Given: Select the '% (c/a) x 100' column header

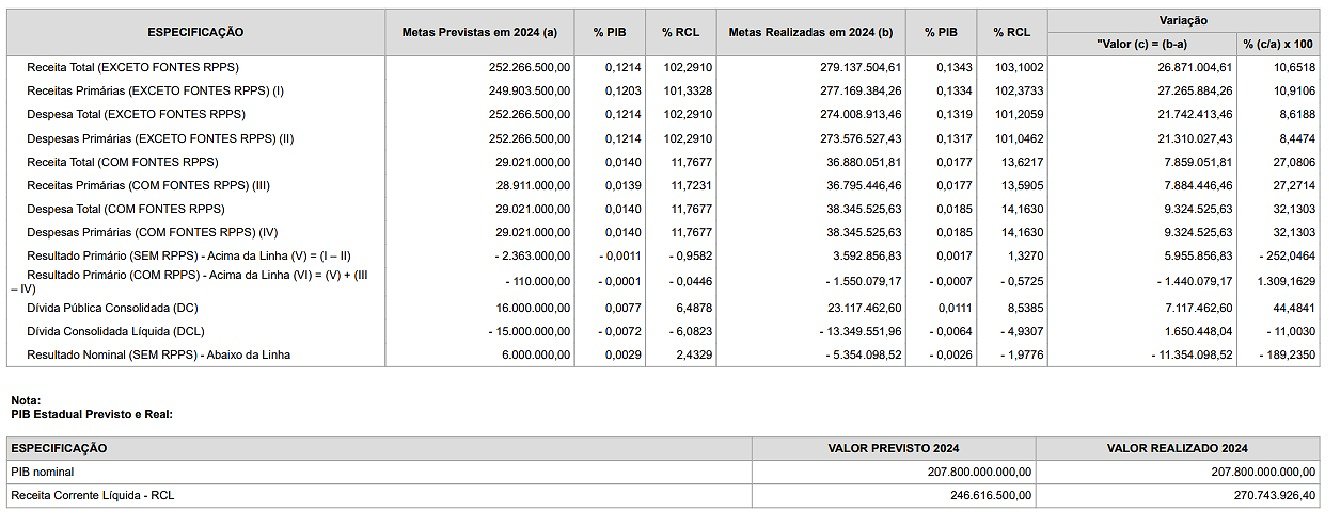Looking at the screenshot, I should (1277, 44).
